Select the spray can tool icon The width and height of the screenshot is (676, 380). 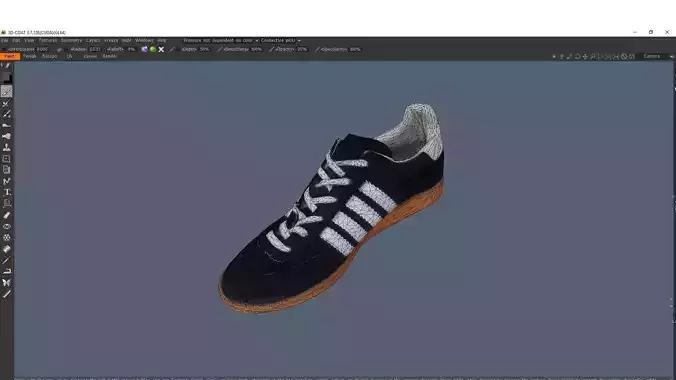(6, 136)
